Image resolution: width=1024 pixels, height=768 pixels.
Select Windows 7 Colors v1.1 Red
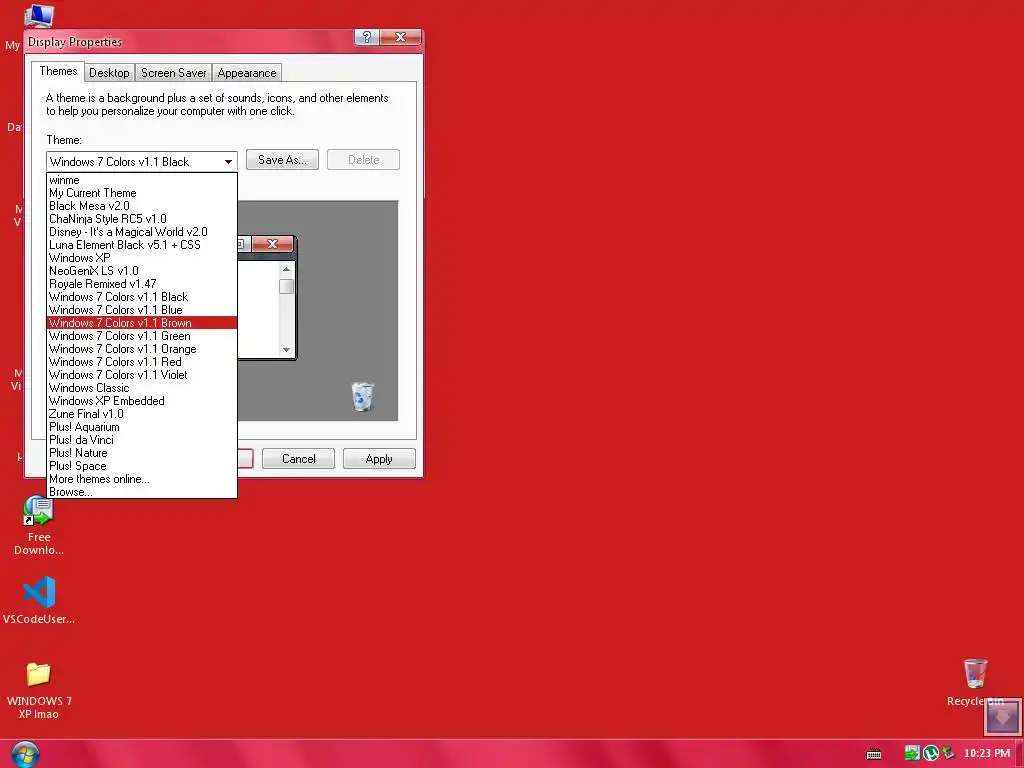pos(142,362)
